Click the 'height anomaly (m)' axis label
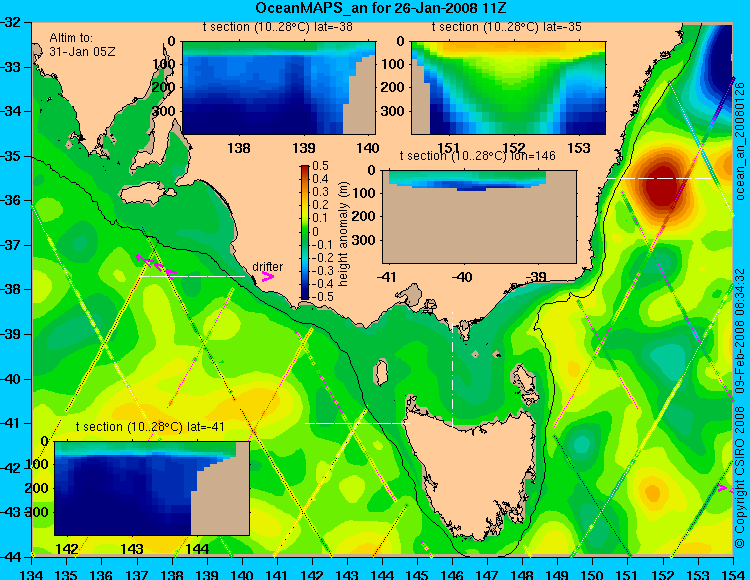The image size is (750, 580). 343,234
